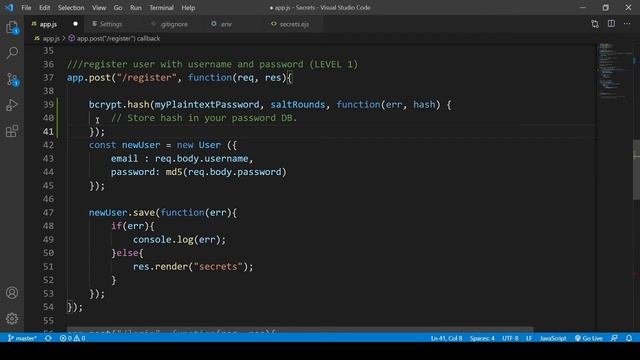
Task: Open the View menu
Action: 99,8
